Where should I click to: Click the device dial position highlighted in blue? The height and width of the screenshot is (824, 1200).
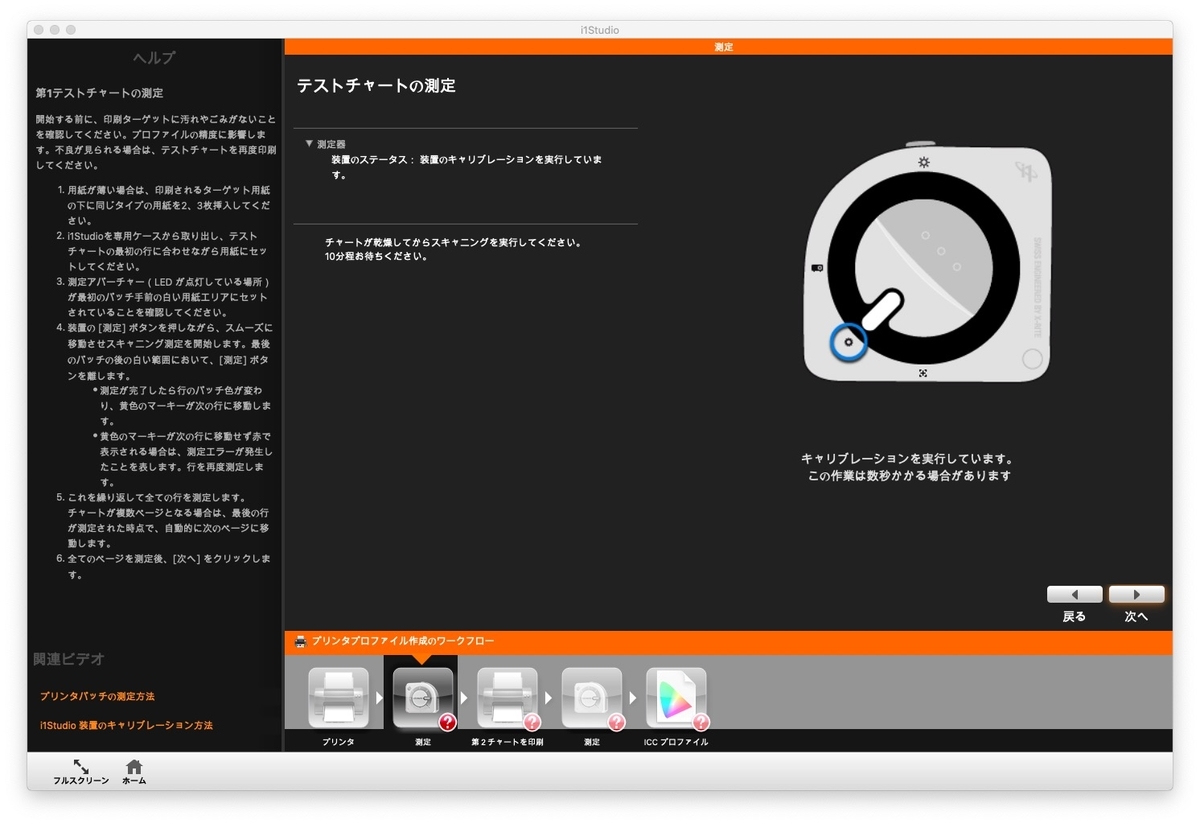(848, 342)
